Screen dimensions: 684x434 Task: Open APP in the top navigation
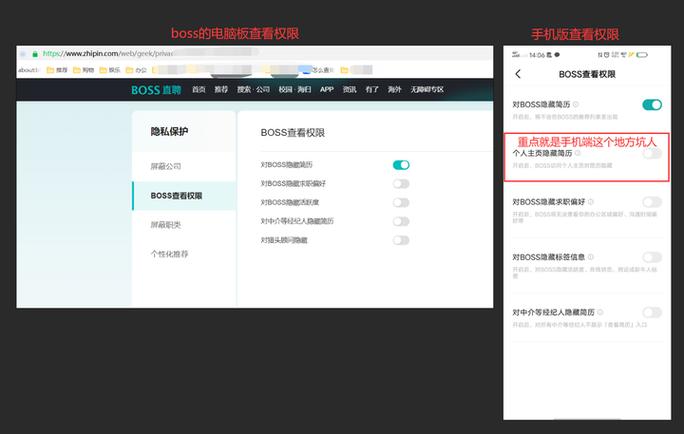(x=327, y=89)
